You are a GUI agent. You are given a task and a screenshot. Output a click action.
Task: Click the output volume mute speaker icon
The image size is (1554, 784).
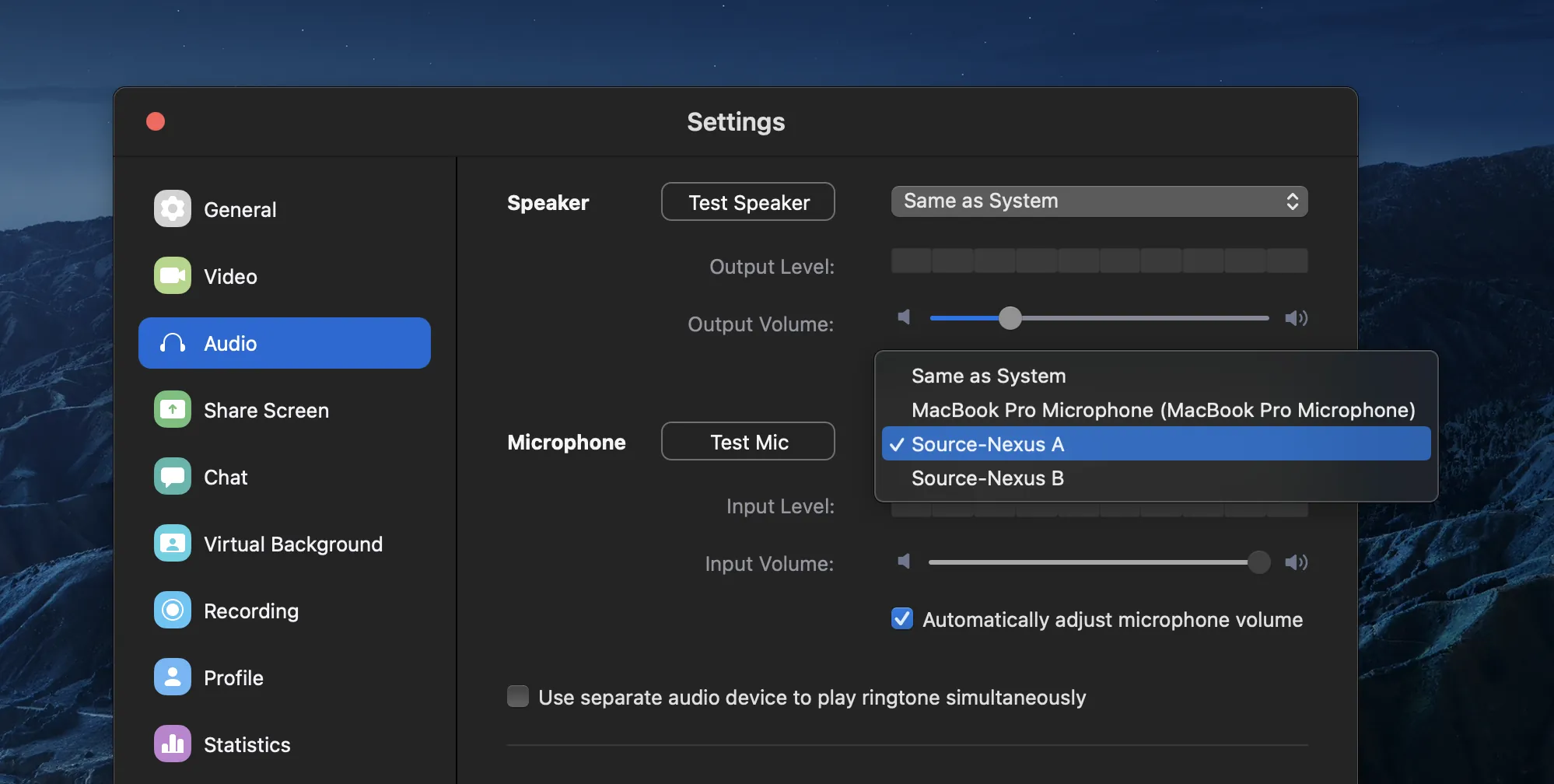(904, 317)
